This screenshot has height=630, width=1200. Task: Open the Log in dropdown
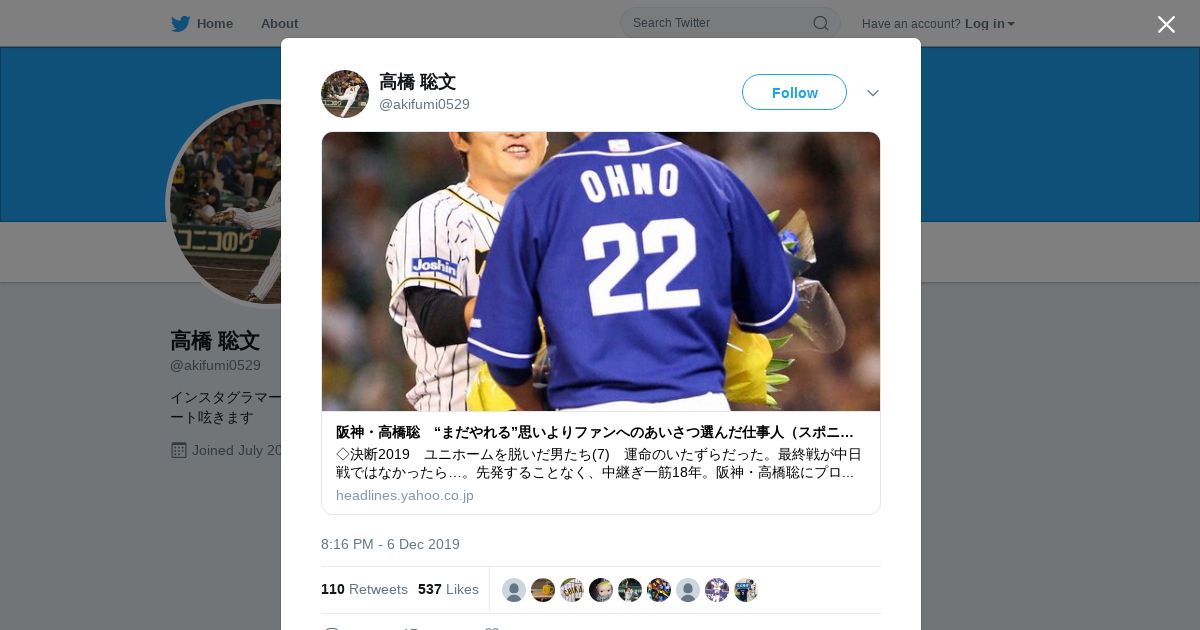click(989, 24)
